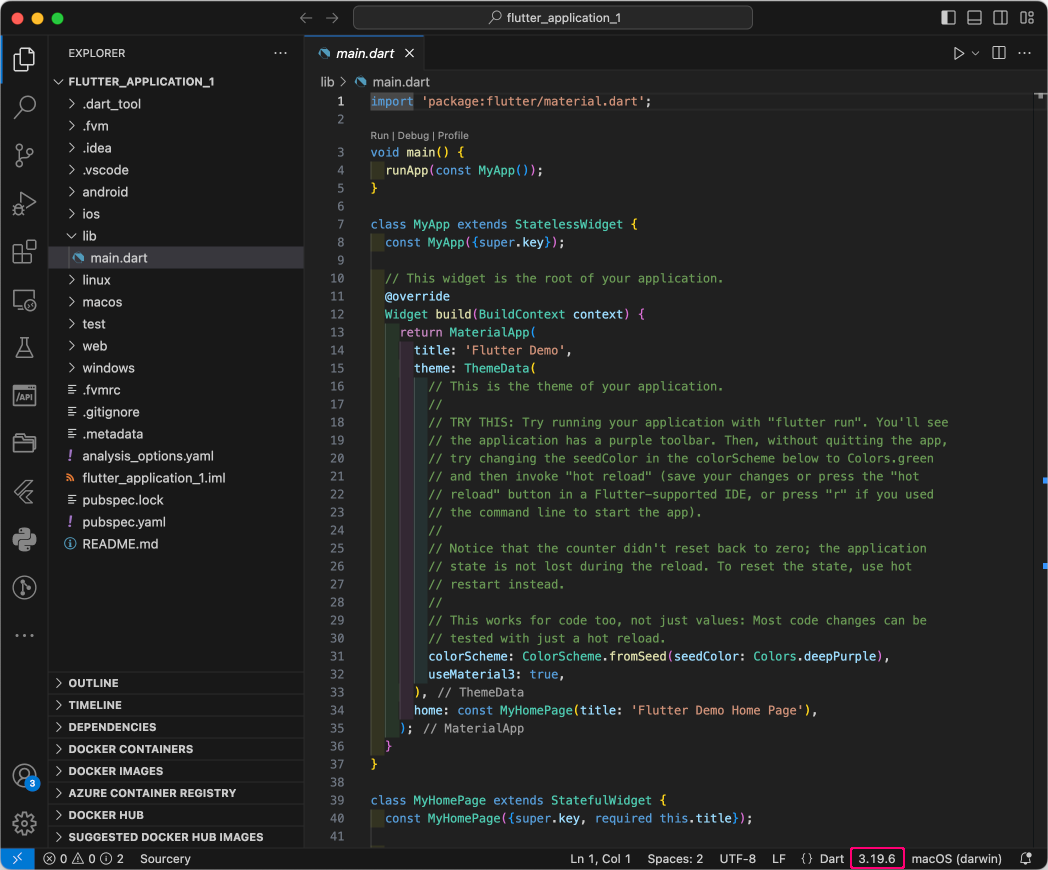The image size is (1048, 870).
Task: Expand the DOCKER CONTAINERS section
Action: click(176, 749)
